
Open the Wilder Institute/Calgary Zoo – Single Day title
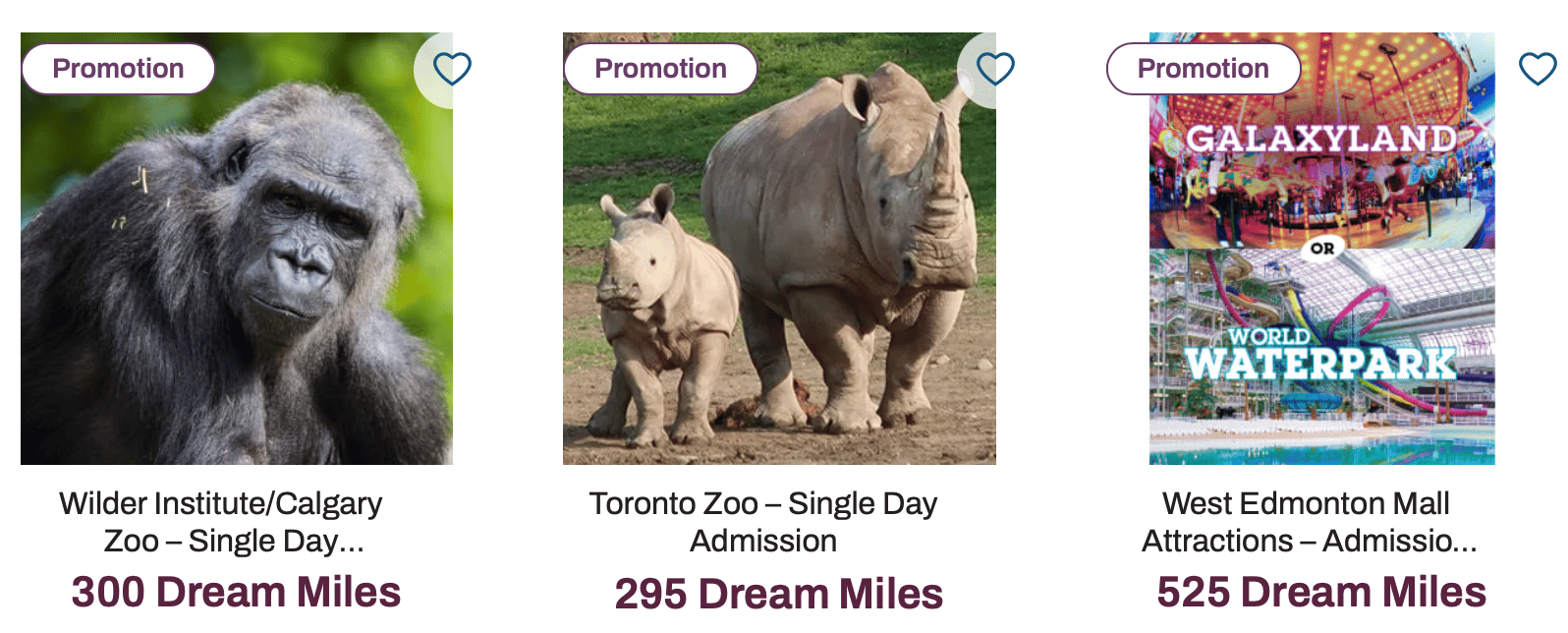pyautogui.click(x=221, y=522)
